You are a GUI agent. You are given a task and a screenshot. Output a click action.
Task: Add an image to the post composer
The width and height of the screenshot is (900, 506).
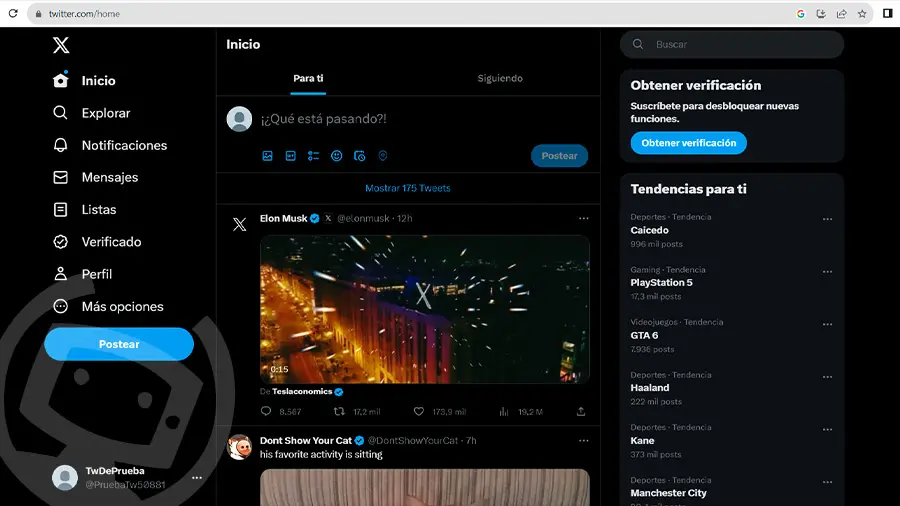coord(267,155)
